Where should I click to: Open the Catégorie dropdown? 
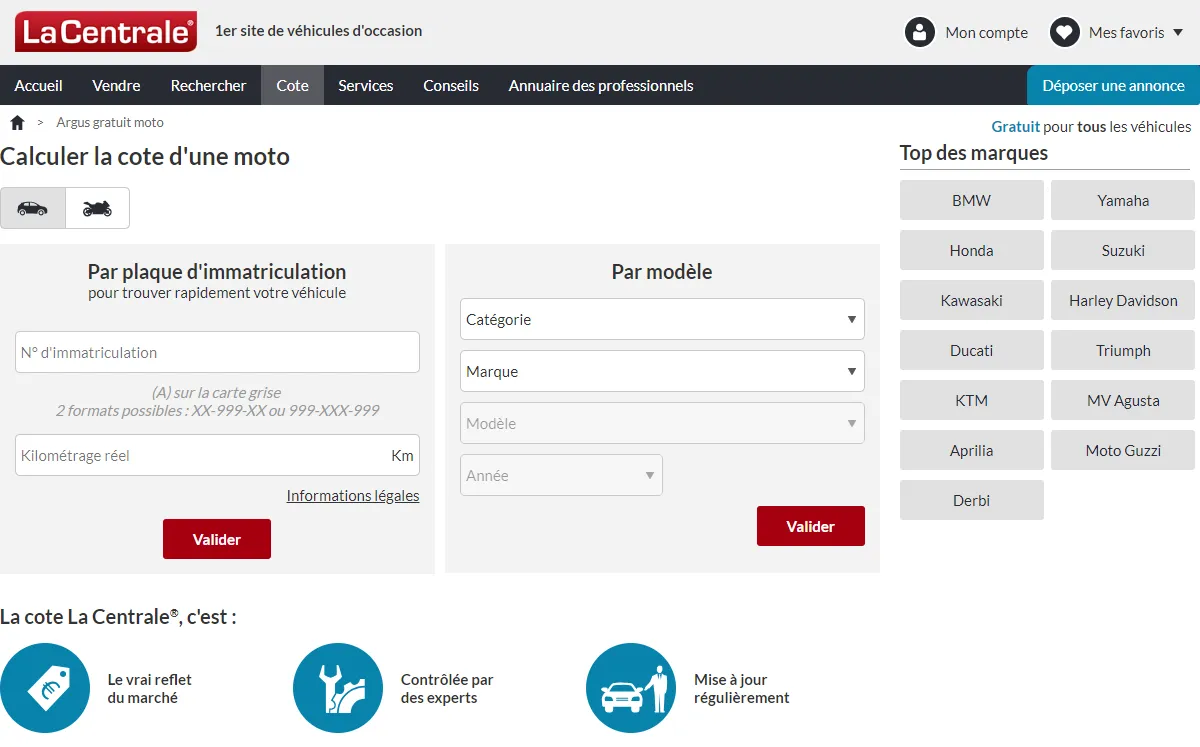click(x=662, y=319)
